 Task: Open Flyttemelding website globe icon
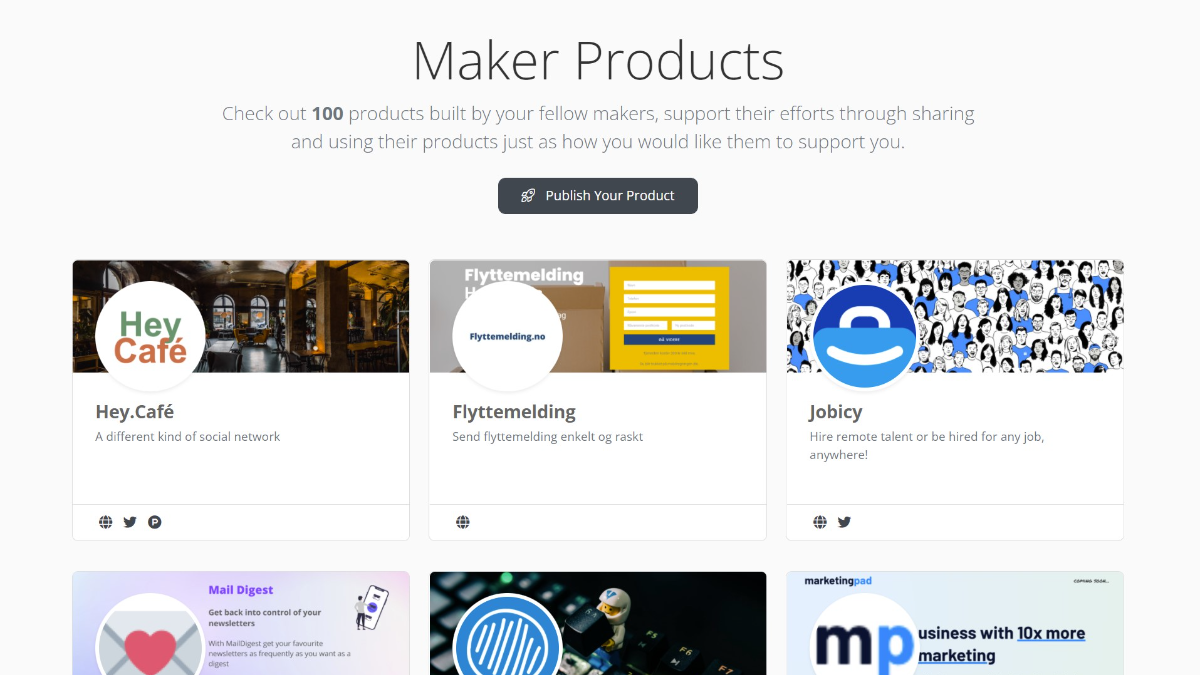point(463,522)
